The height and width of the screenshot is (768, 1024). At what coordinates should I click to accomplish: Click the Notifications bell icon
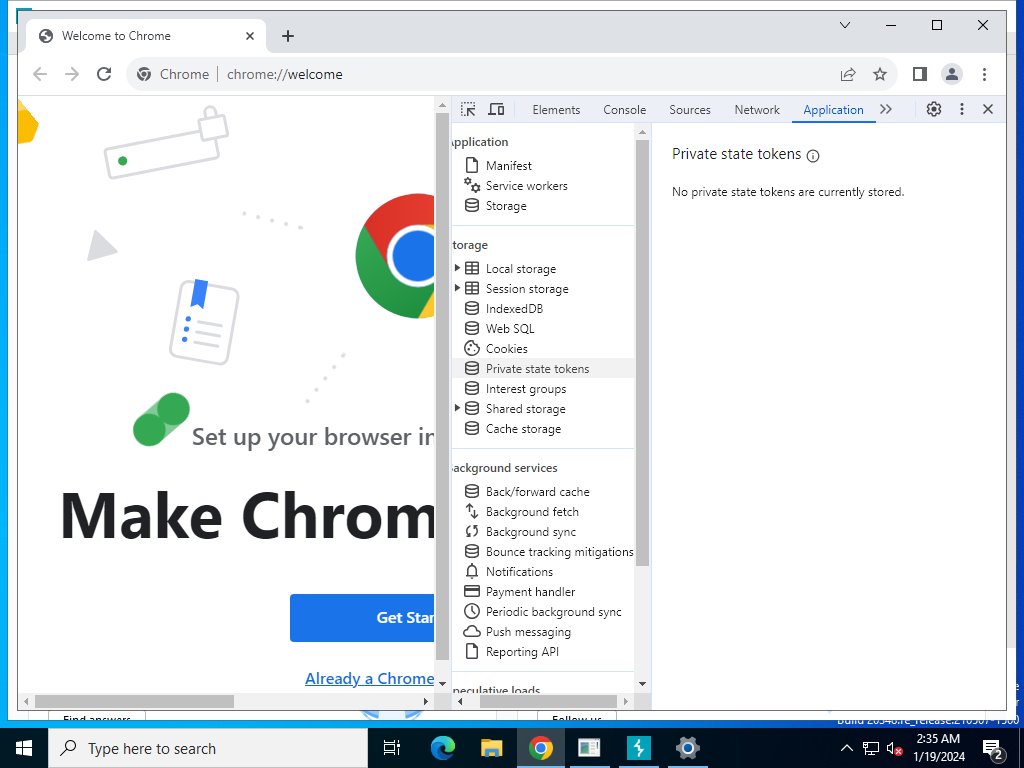[472, 571]
